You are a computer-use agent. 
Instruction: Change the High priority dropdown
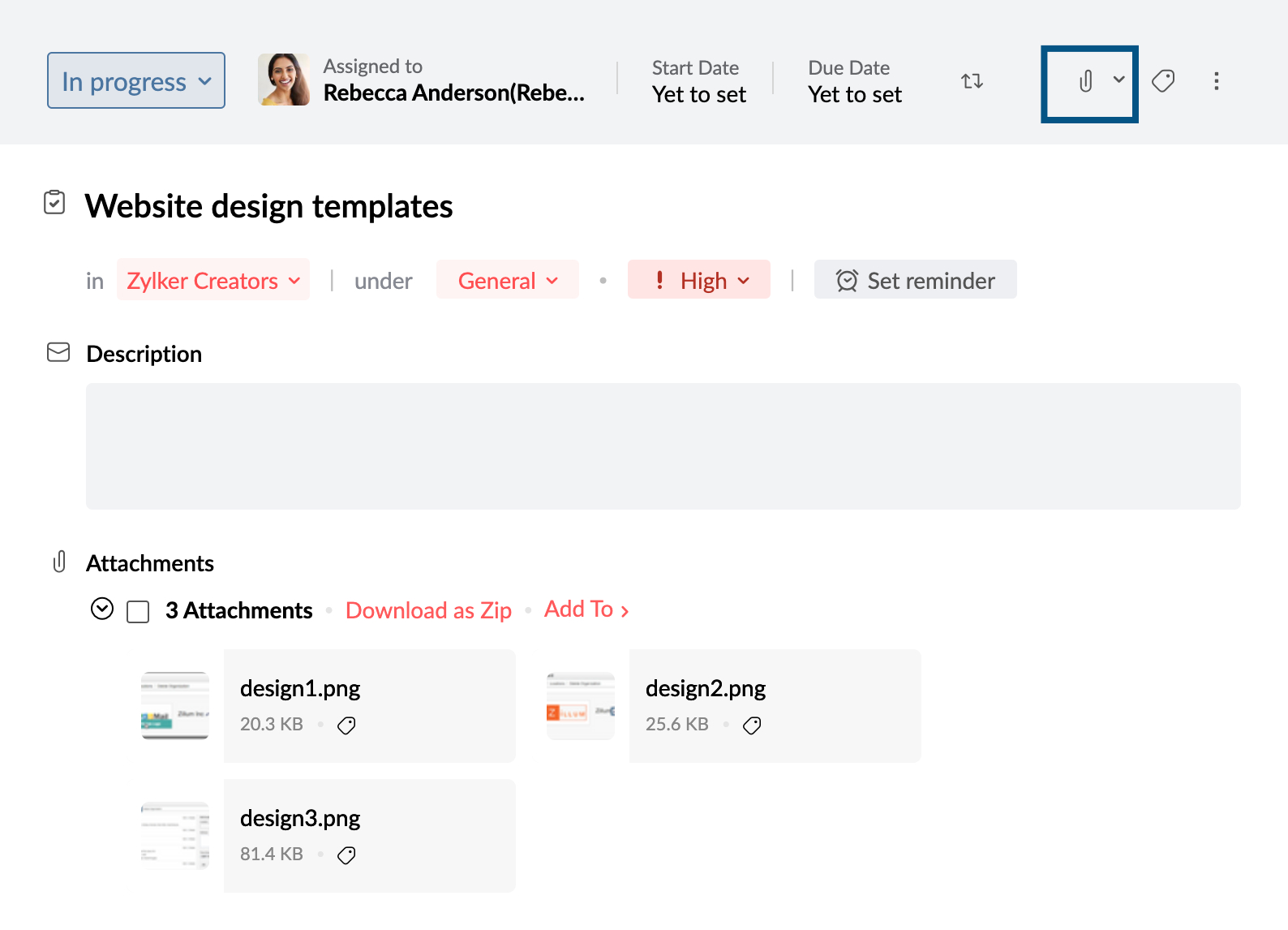click(x=698, y=281)
